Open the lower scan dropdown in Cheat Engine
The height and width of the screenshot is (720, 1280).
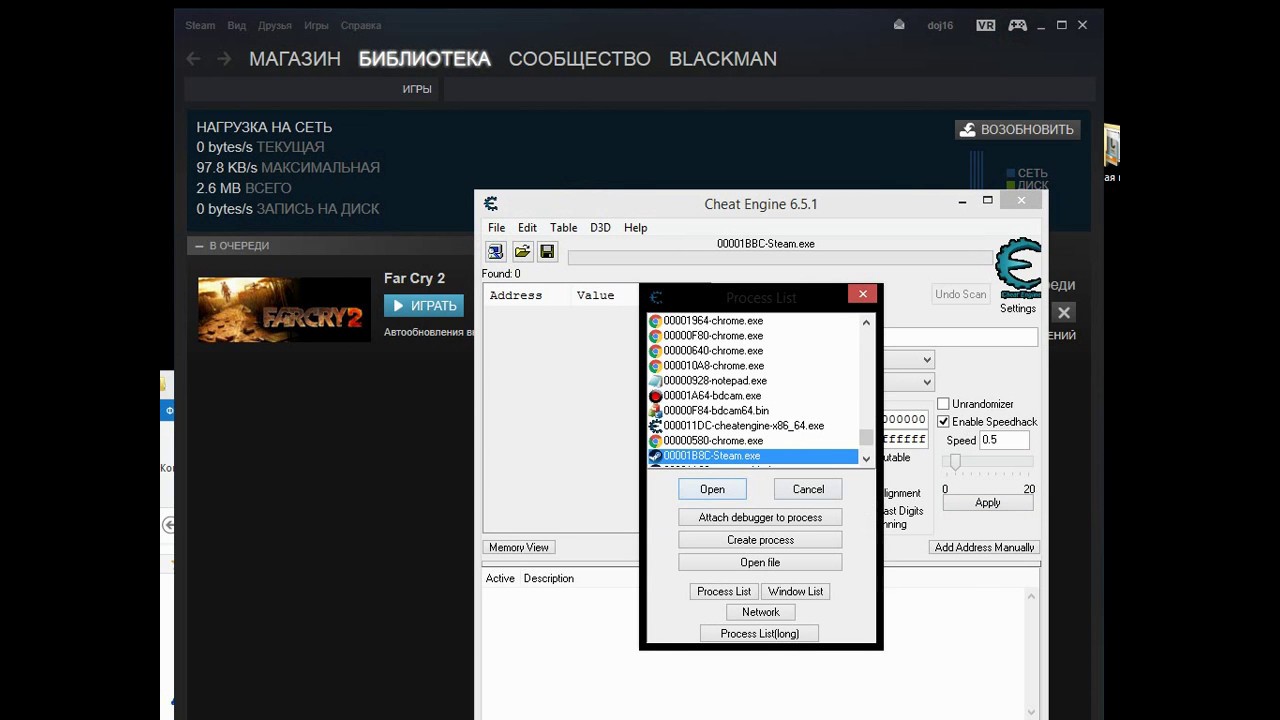coord(927,382)
